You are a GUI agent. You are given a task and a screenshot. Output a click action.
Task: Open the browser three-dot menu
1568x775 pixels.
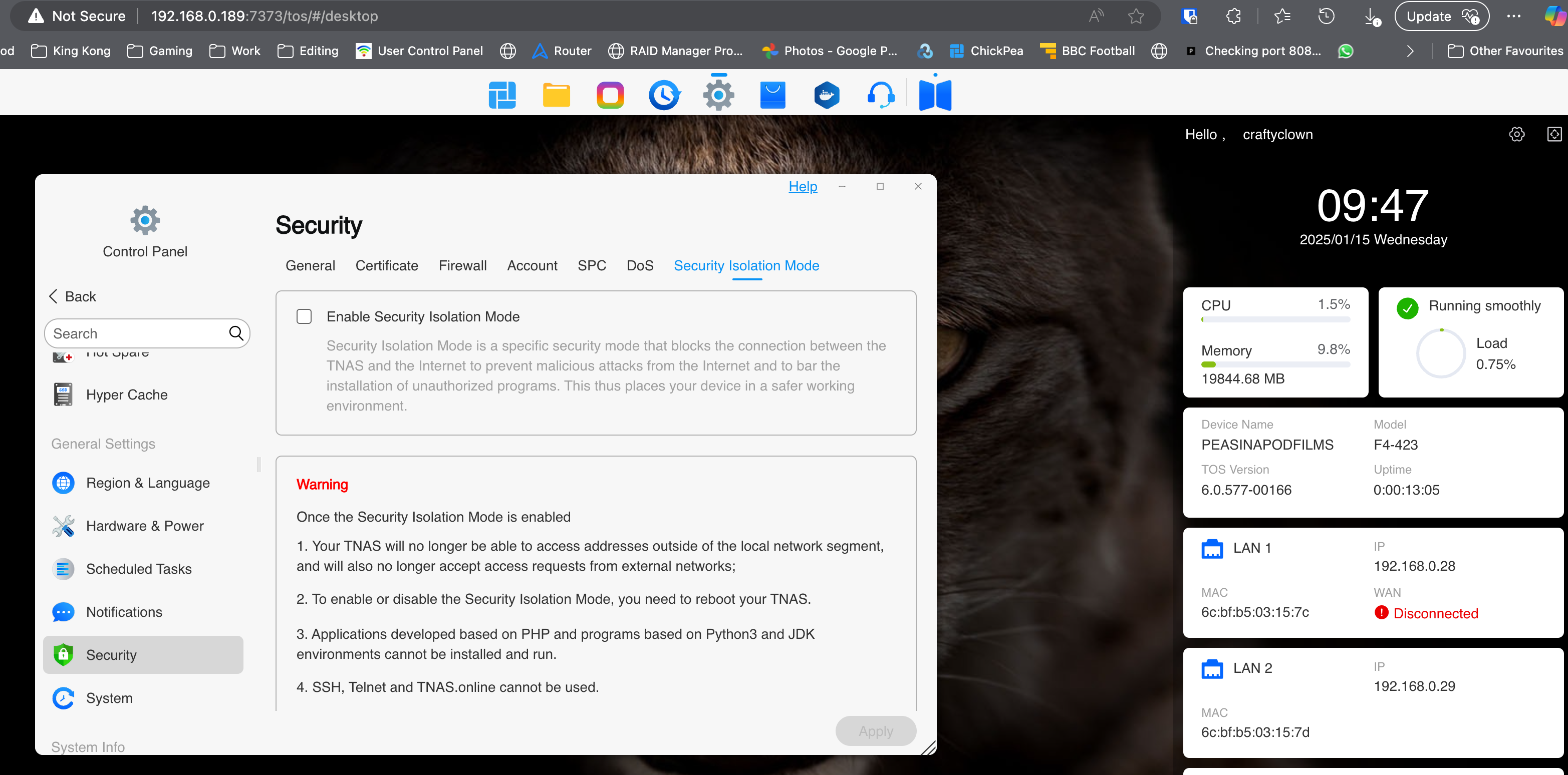click(x=1514, y=17)
